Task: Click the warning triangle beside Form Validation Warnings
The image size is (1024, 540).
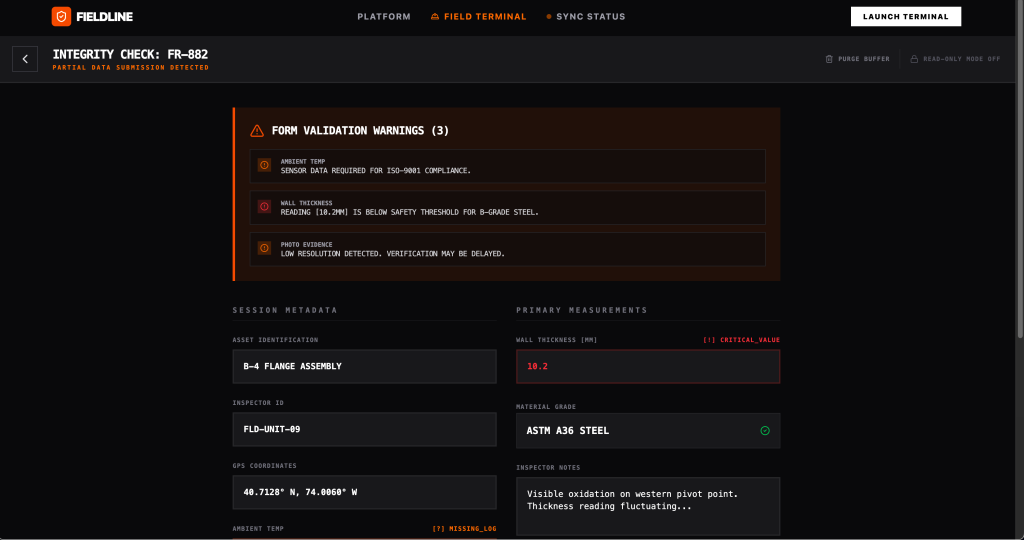Action: (257, 131)
